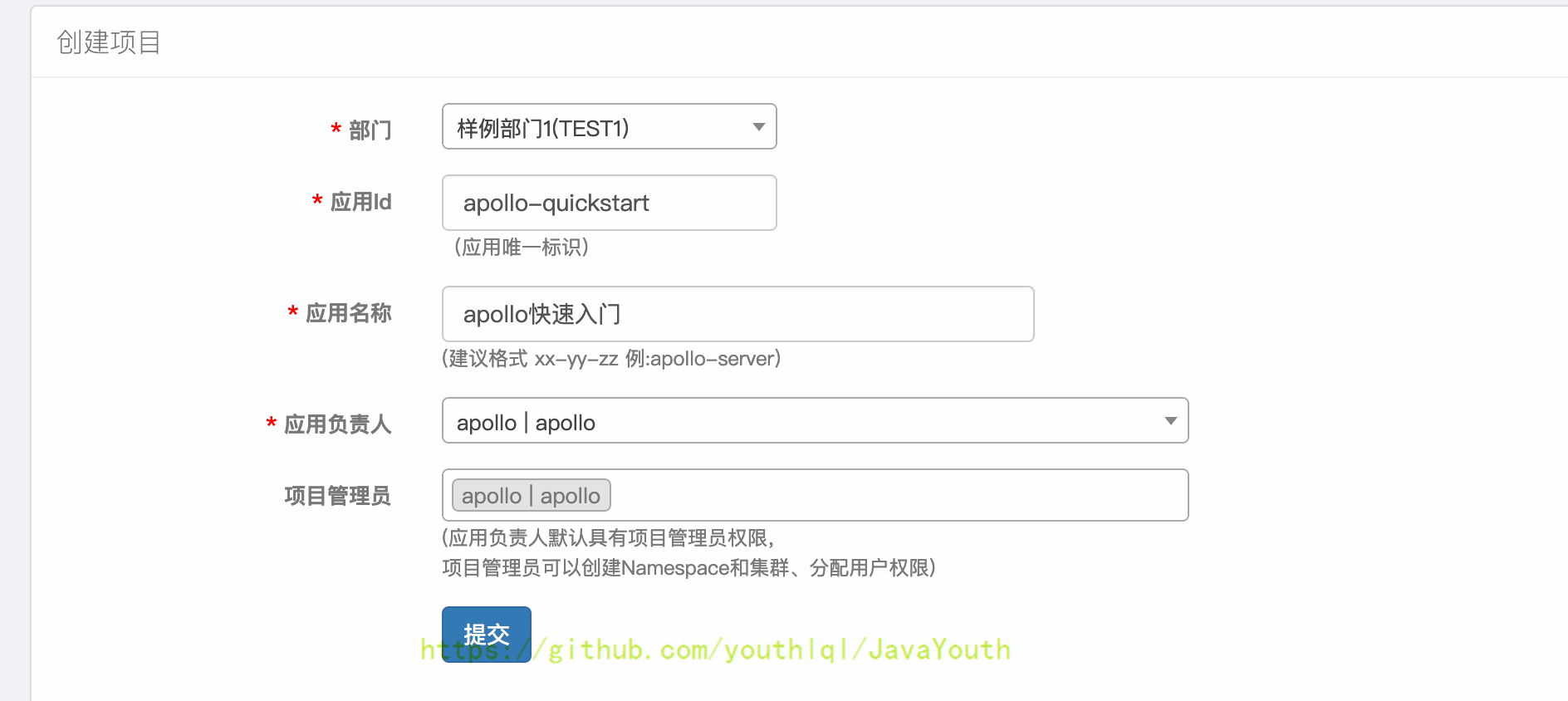Click the 应用名称 text field
The image size is (1568, 701).
737,314
